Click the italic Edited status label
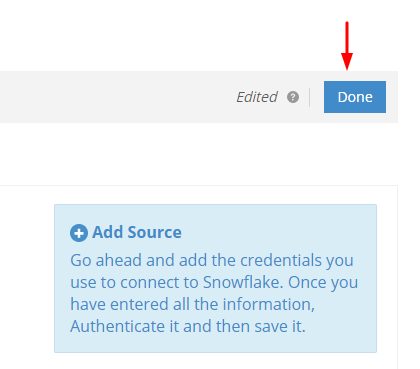This screenshot has width=420, height=369. [x=257, y=97]
